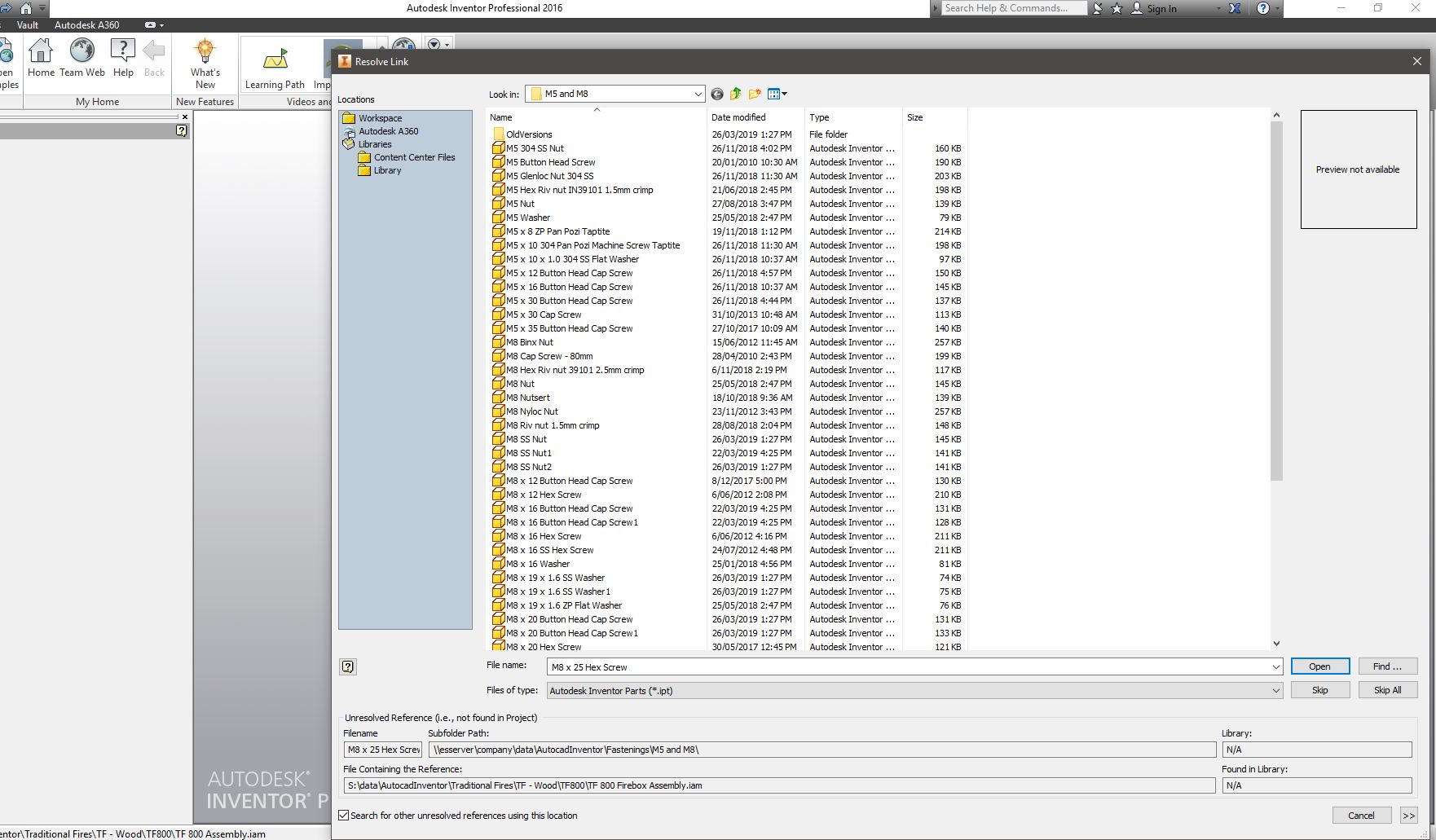Image resolution: width=1436 pixels, height=840 pixels.
Task: Expand the File name dropdown arrow
Action: [x=1276, y=666]
